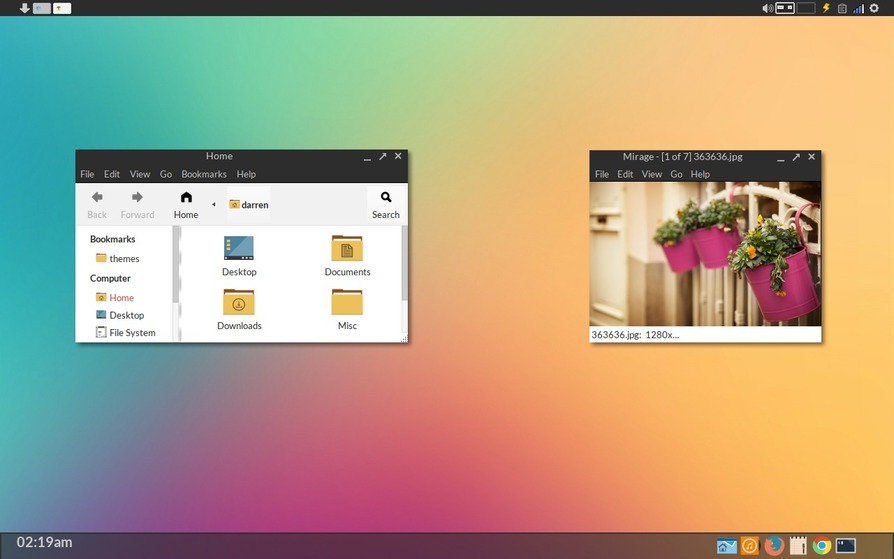
Task: Select the first window thumbnail in top panel
Action: click(42, 8)
